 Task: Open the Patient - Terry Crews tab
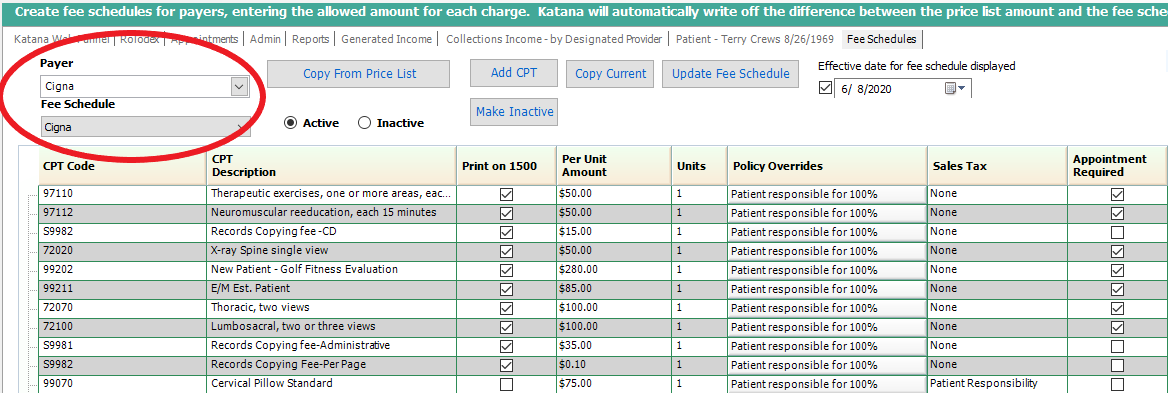[x=754, y=39]
